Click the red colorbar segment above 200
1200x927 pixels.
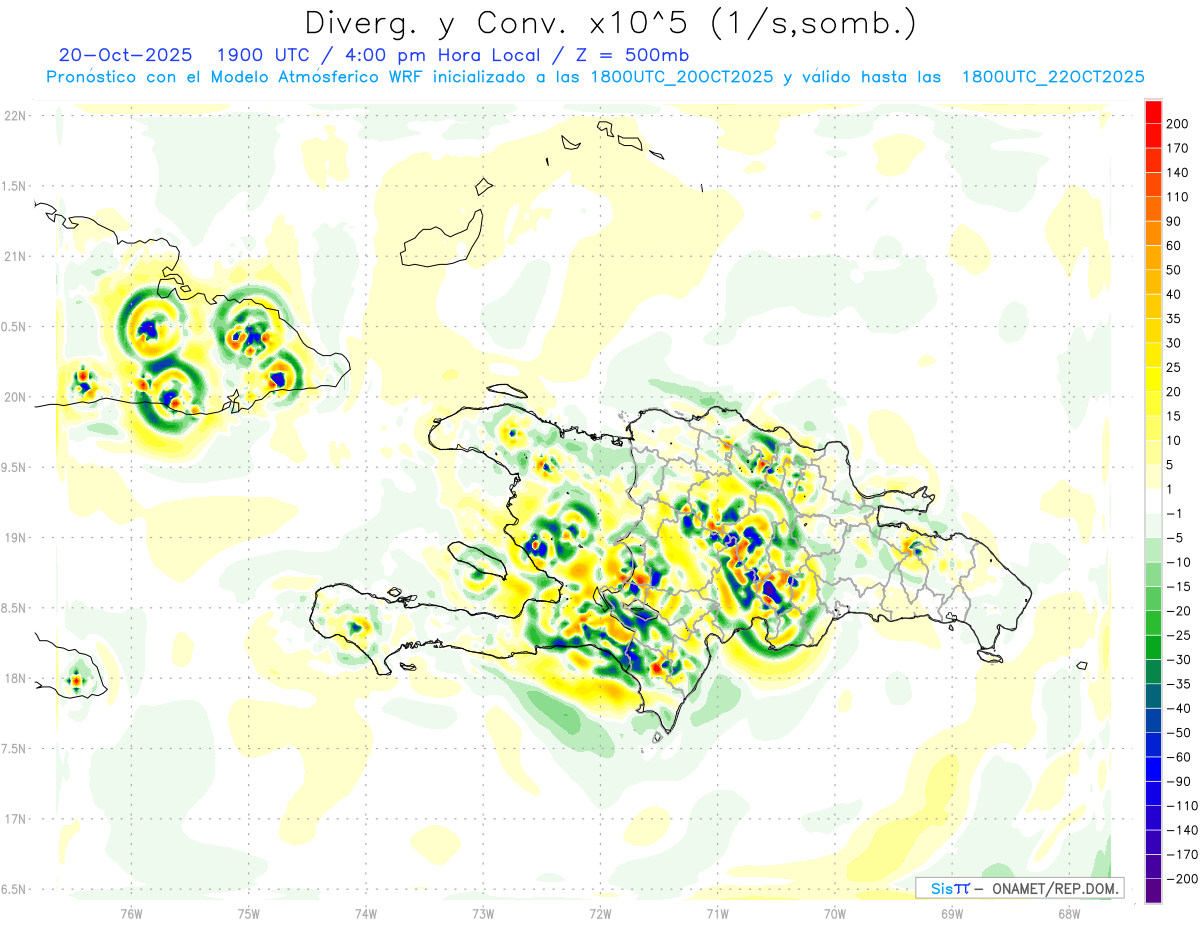pyautogui.click(x=1153, y=111)
